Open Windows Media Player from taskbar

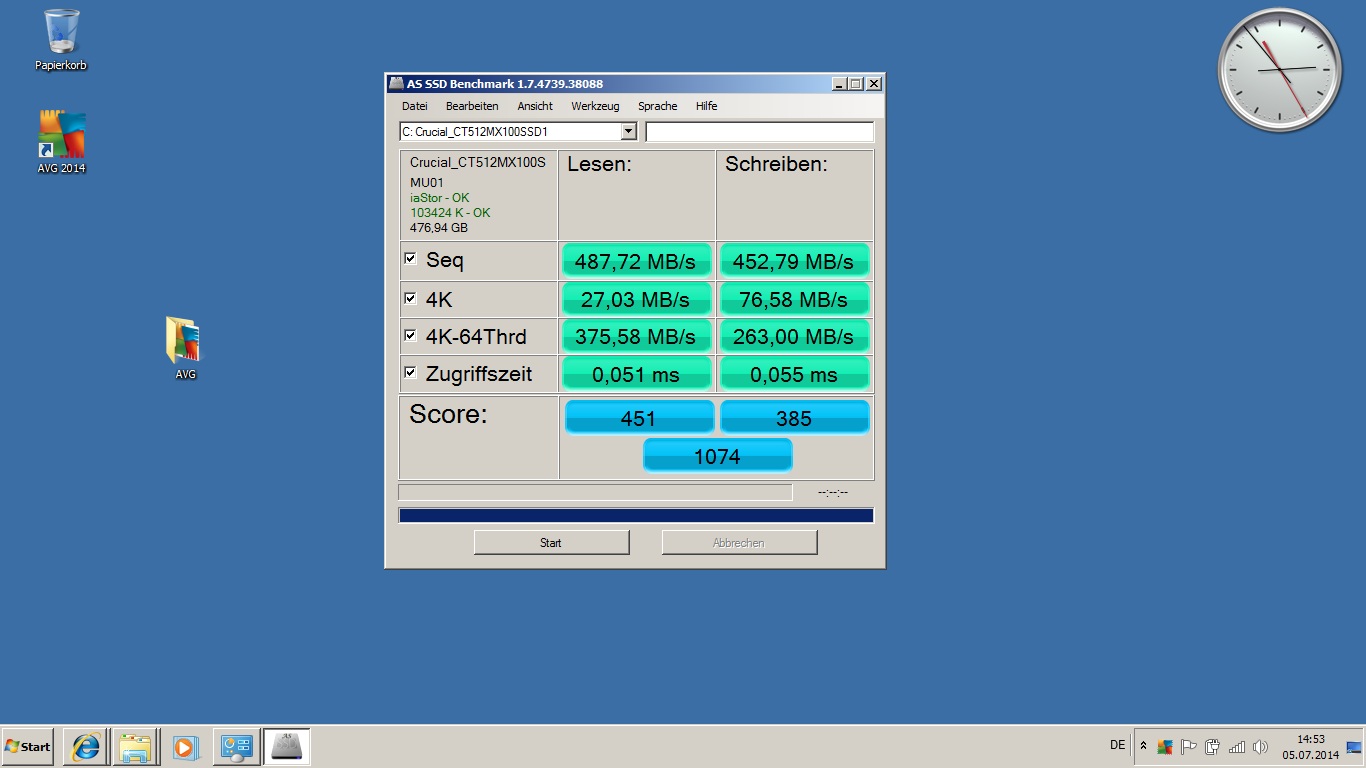pos(185,747)
